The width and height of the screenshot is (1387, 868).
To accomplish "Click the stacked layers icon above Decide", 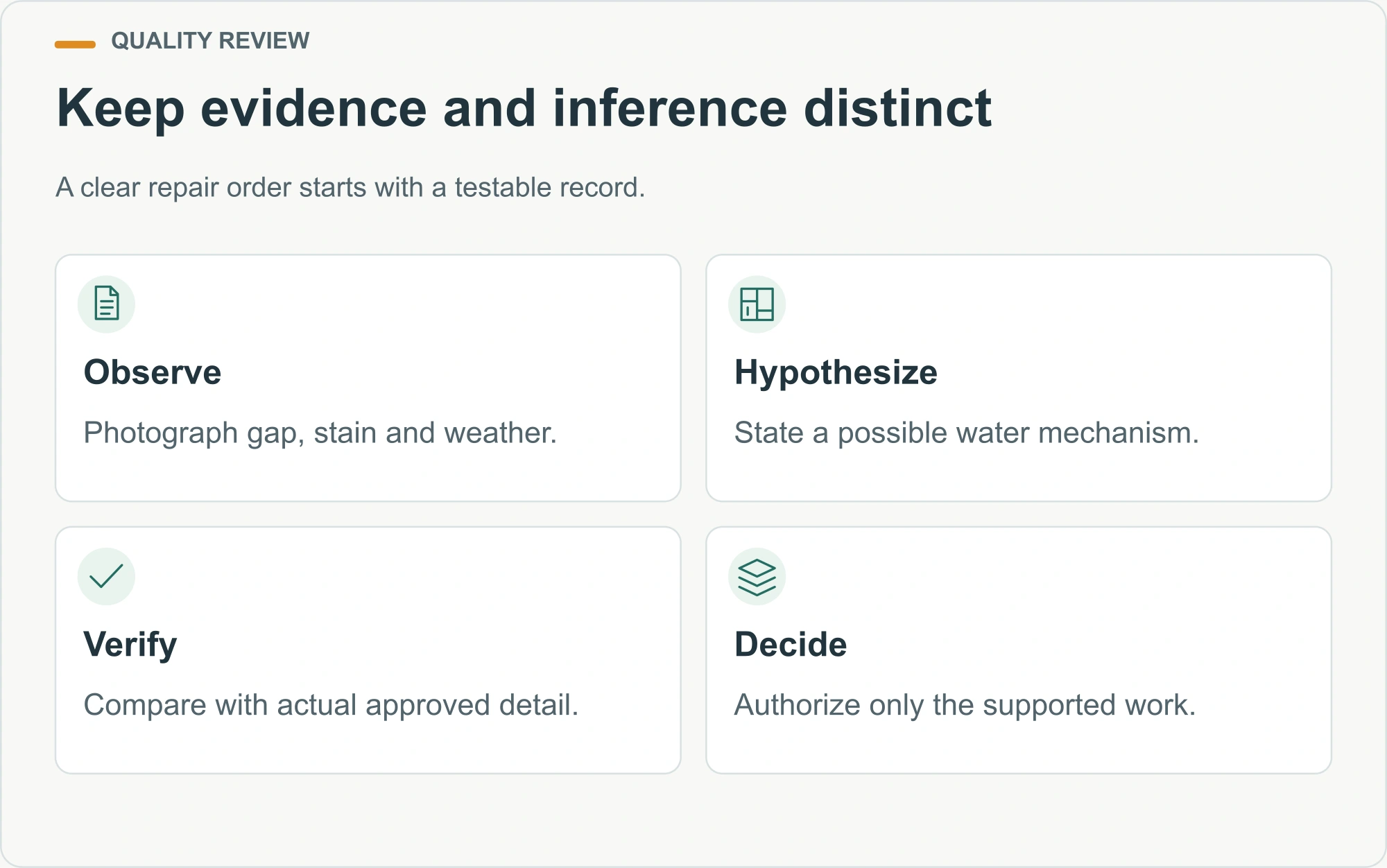I will 757,577.
